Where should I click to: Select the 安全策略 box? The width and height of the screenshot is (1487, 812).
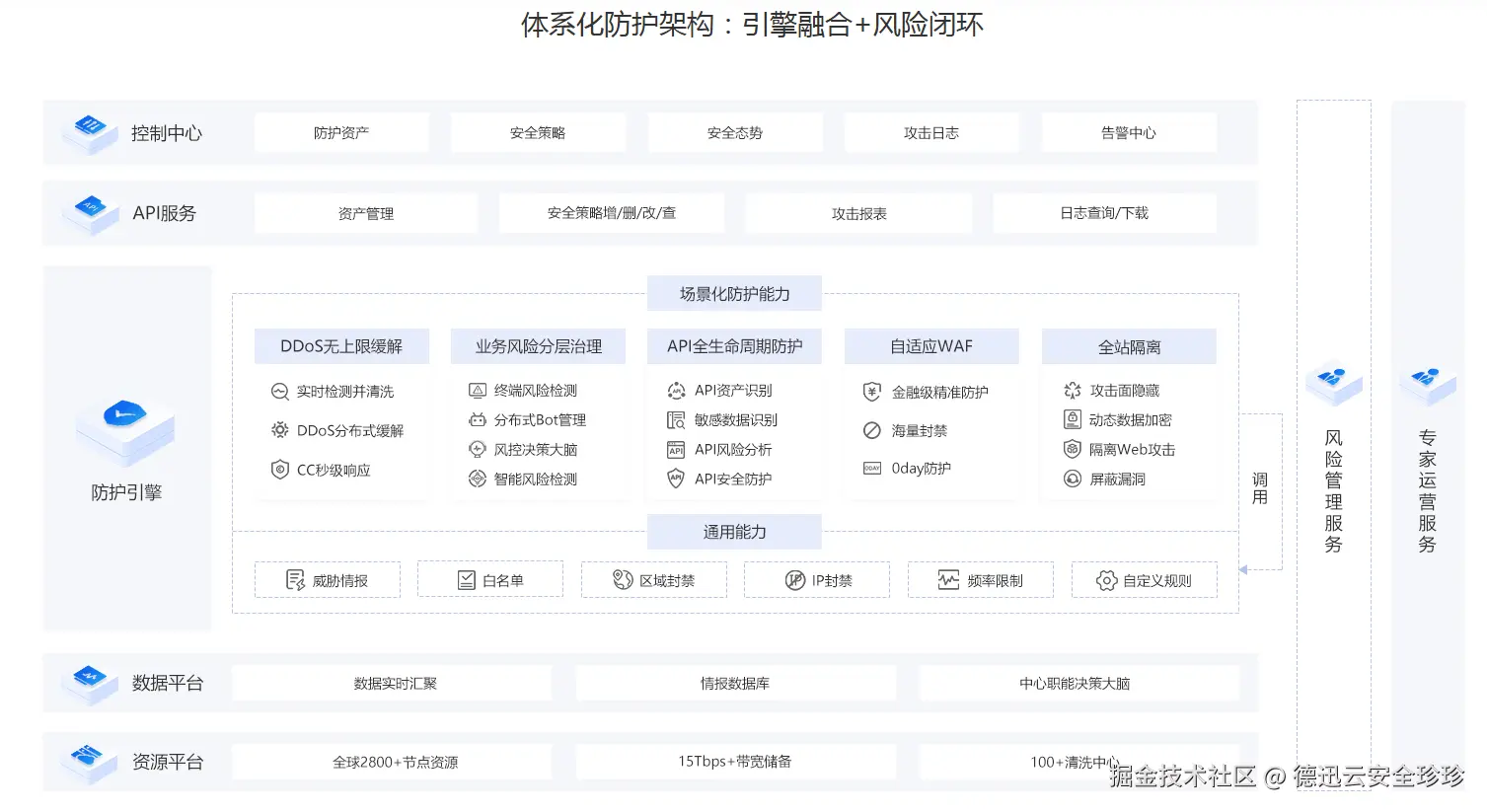[538, 132]
